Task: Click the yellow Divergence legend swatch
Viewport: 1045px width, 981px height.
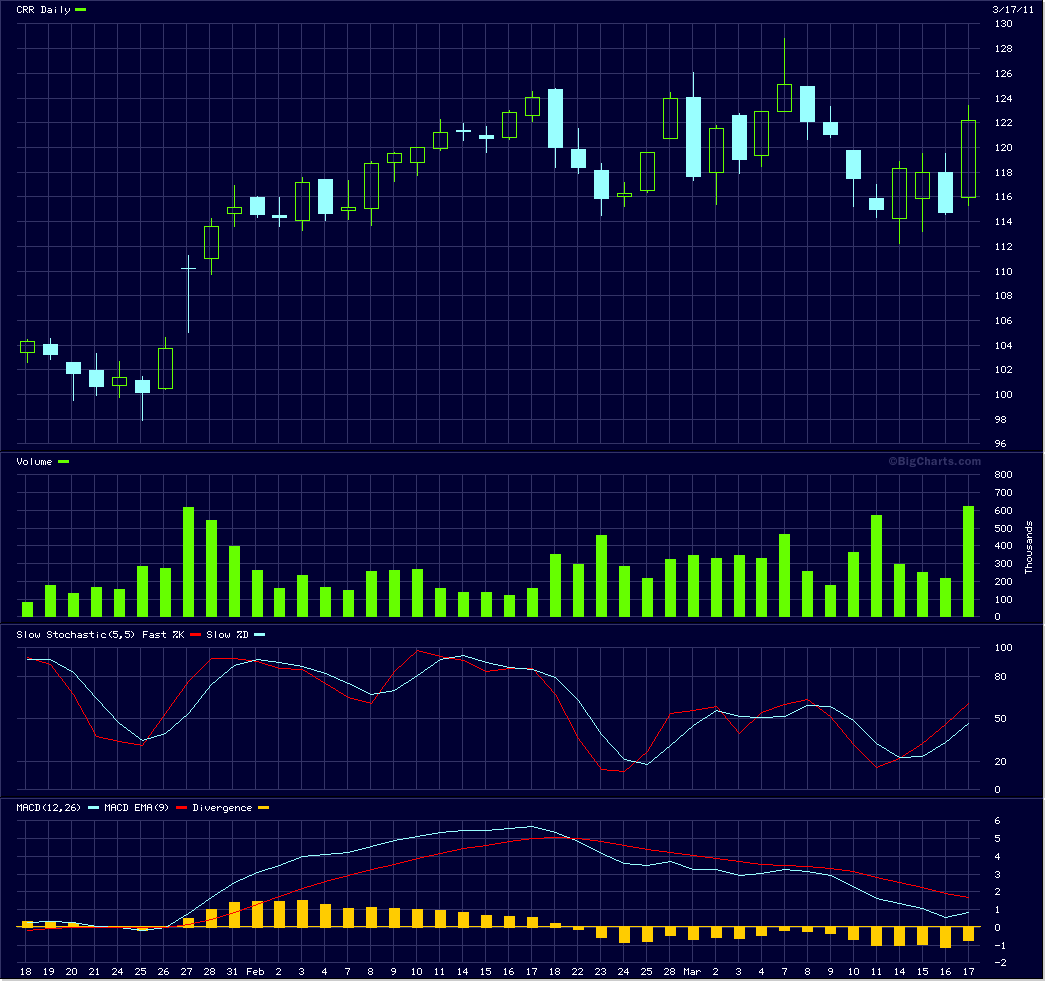Action: 263,808
